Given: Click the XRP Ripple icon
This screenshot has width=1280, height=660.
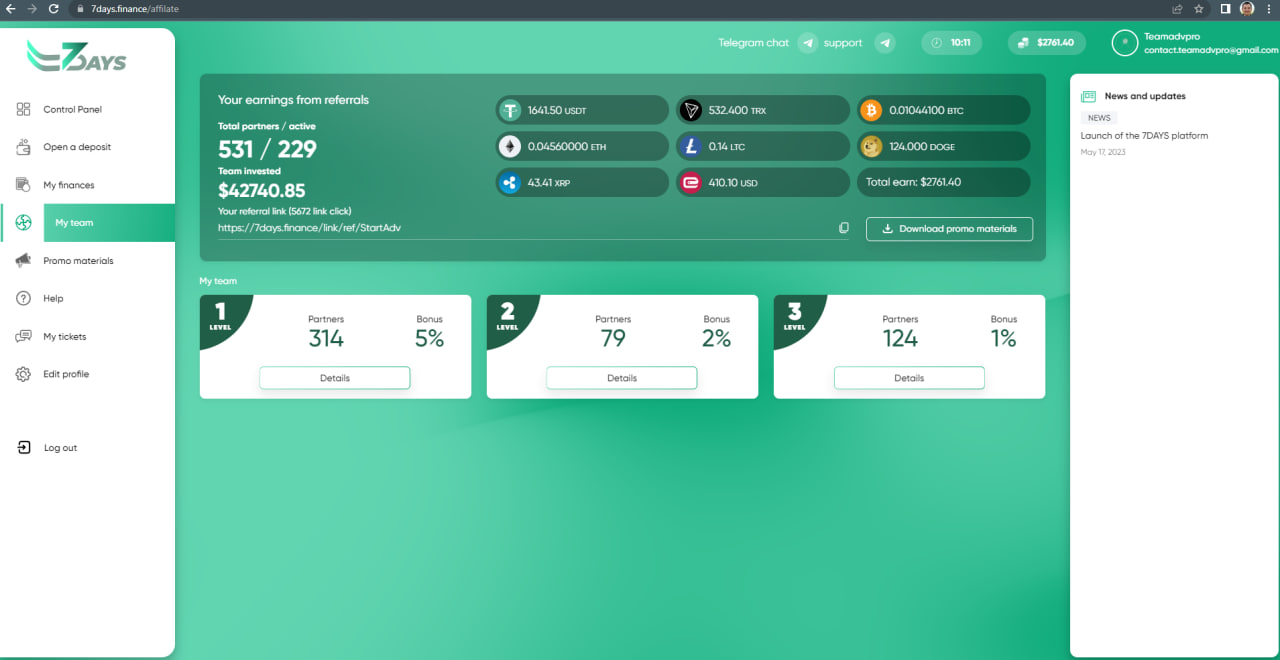Looking at the screenshot, I should pyautogui.click(x=510, y=183).
